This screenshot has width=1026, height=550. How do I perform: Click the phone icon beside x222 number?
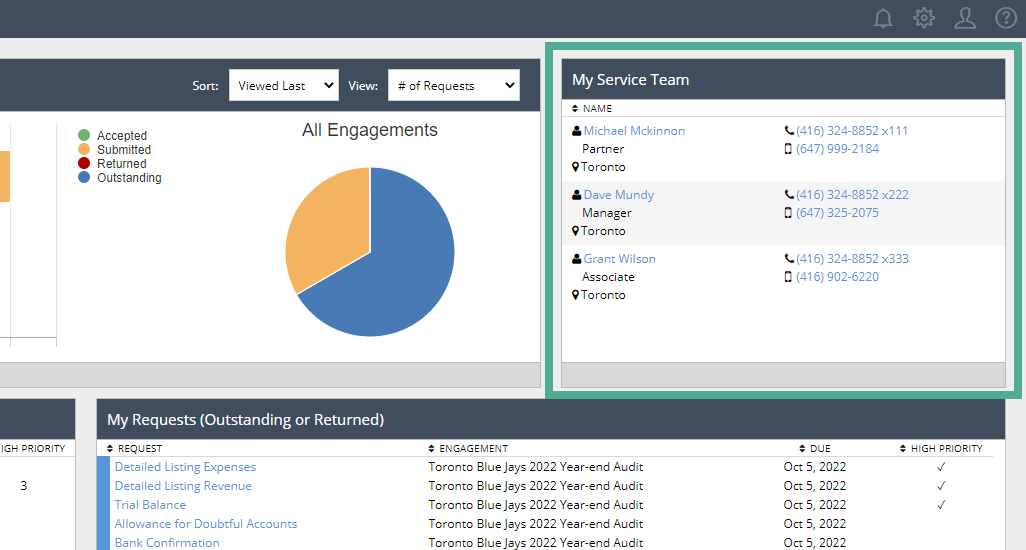(789, 195)
